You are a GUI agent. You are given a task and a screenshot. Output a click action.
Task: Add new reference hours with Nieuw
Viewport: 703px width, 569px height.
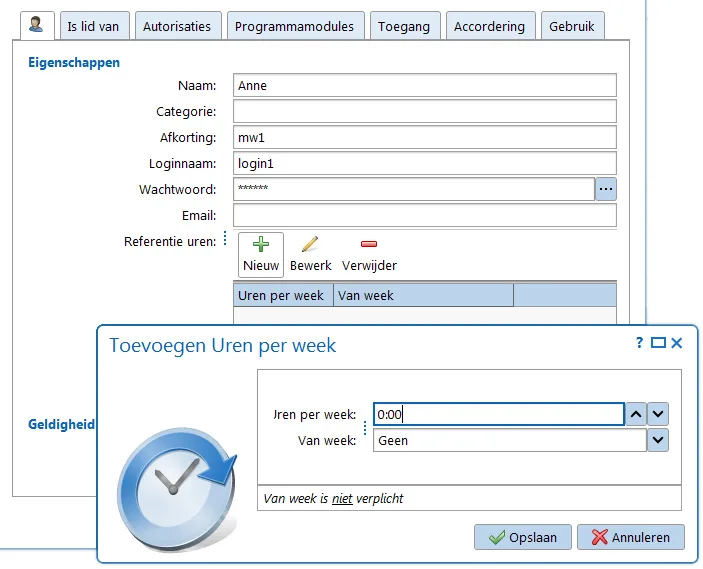(261, 255)
